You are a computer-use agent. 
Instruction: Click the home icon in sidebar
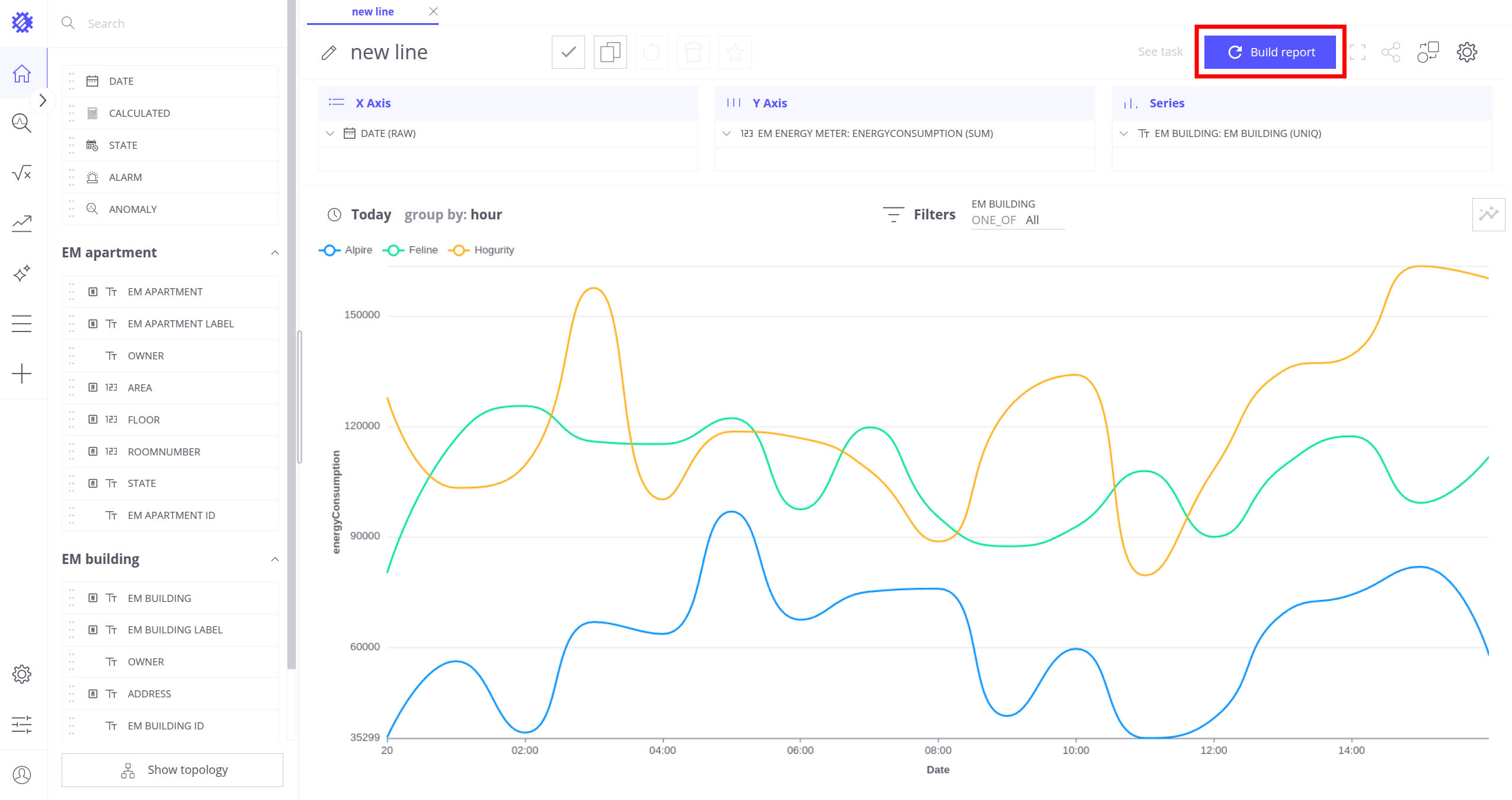pos(22,74)
